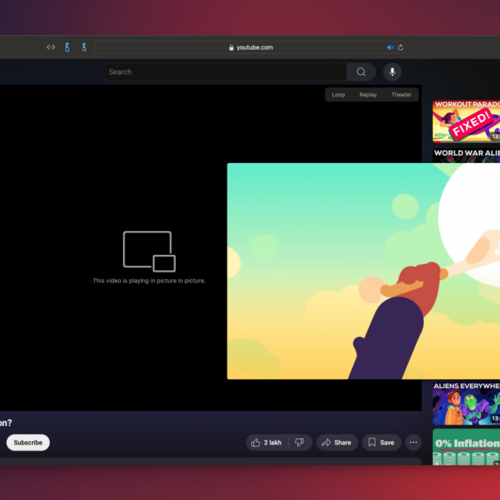This screenshot has width=500, height=500.
Task: Click the floating picture-in-picture video window
Action: point(363,271)
